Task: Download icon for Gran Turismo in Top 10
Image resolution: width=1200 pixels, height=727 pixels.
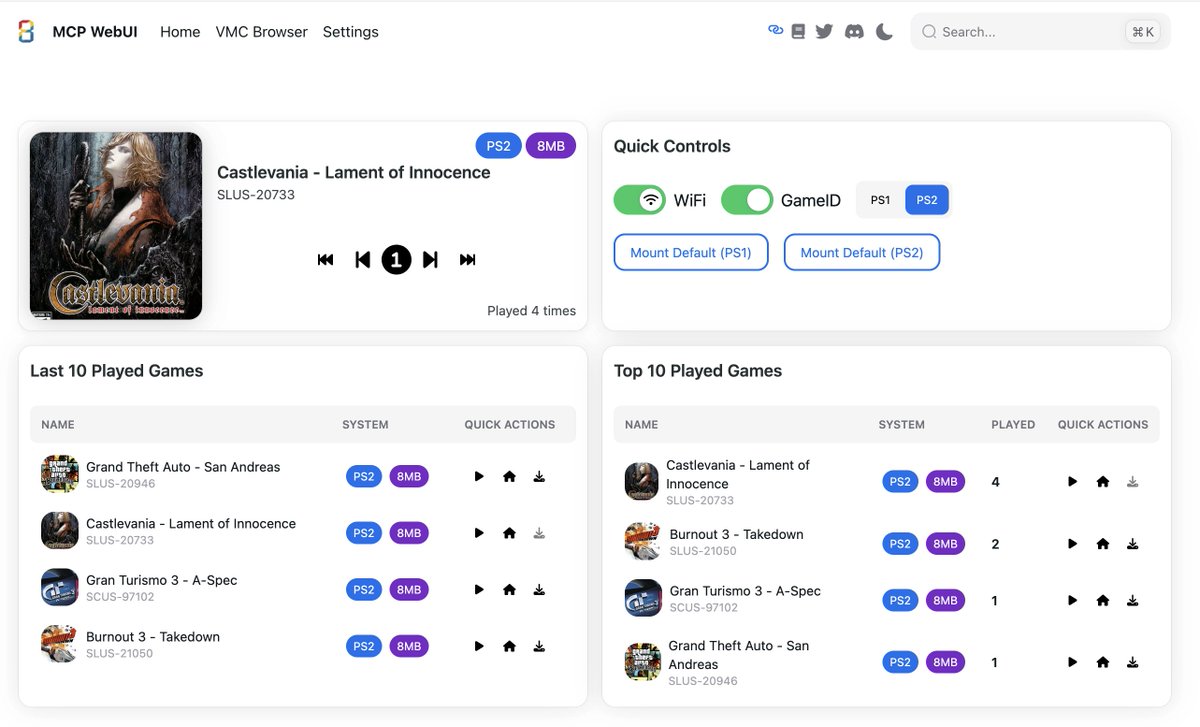Action: coord(1133,601)
